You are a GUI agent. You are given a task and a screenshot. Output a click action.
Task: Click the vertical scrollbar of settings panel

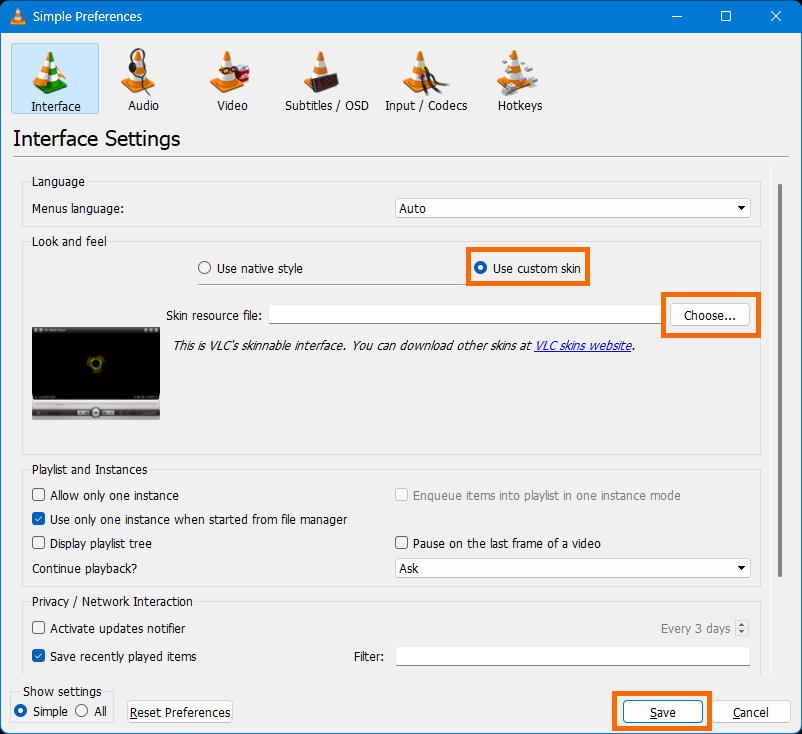pyautogui.click(x=780, y=380)
